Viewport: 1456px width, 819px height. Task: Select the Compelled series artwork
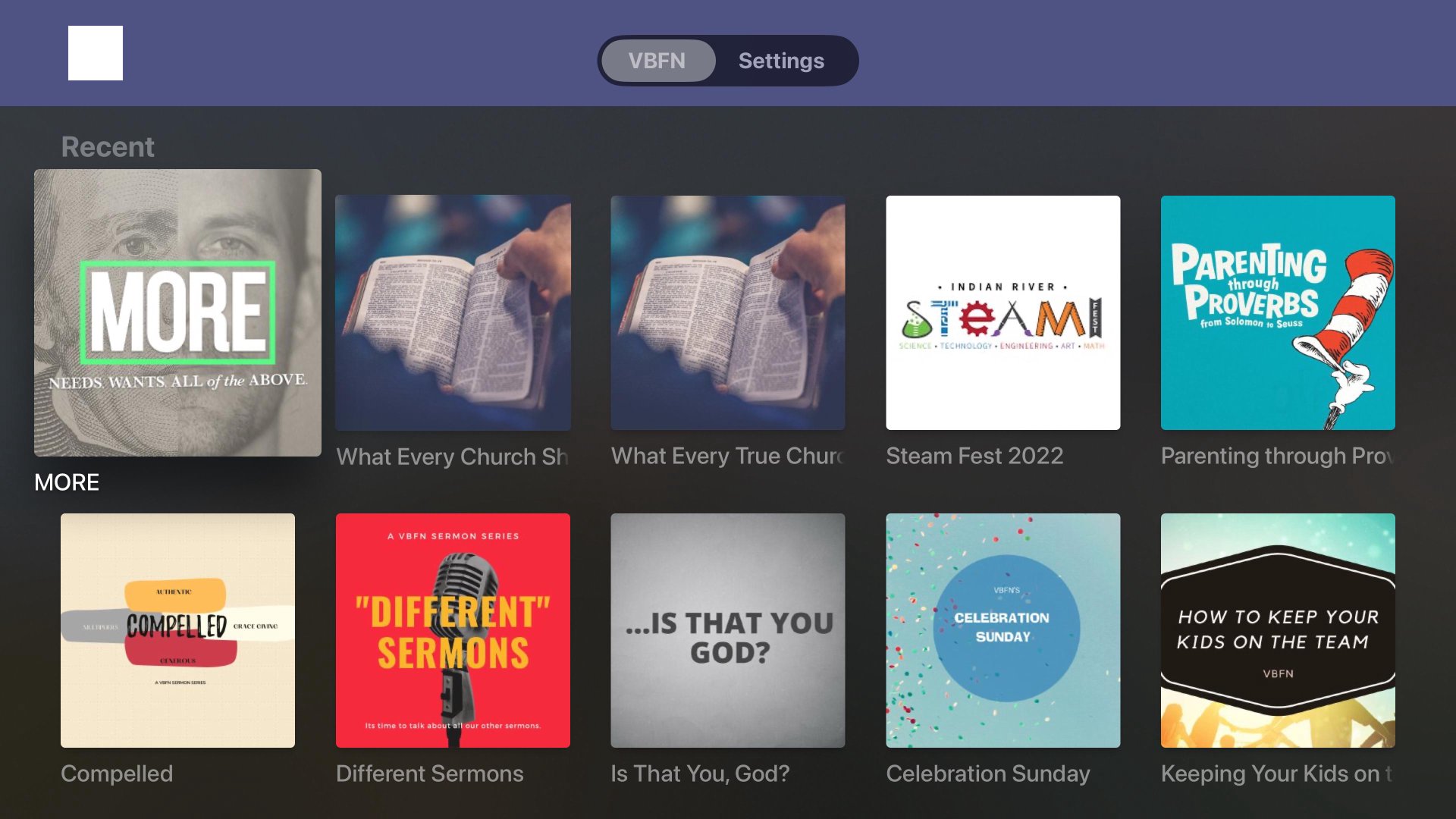(177, 630)
